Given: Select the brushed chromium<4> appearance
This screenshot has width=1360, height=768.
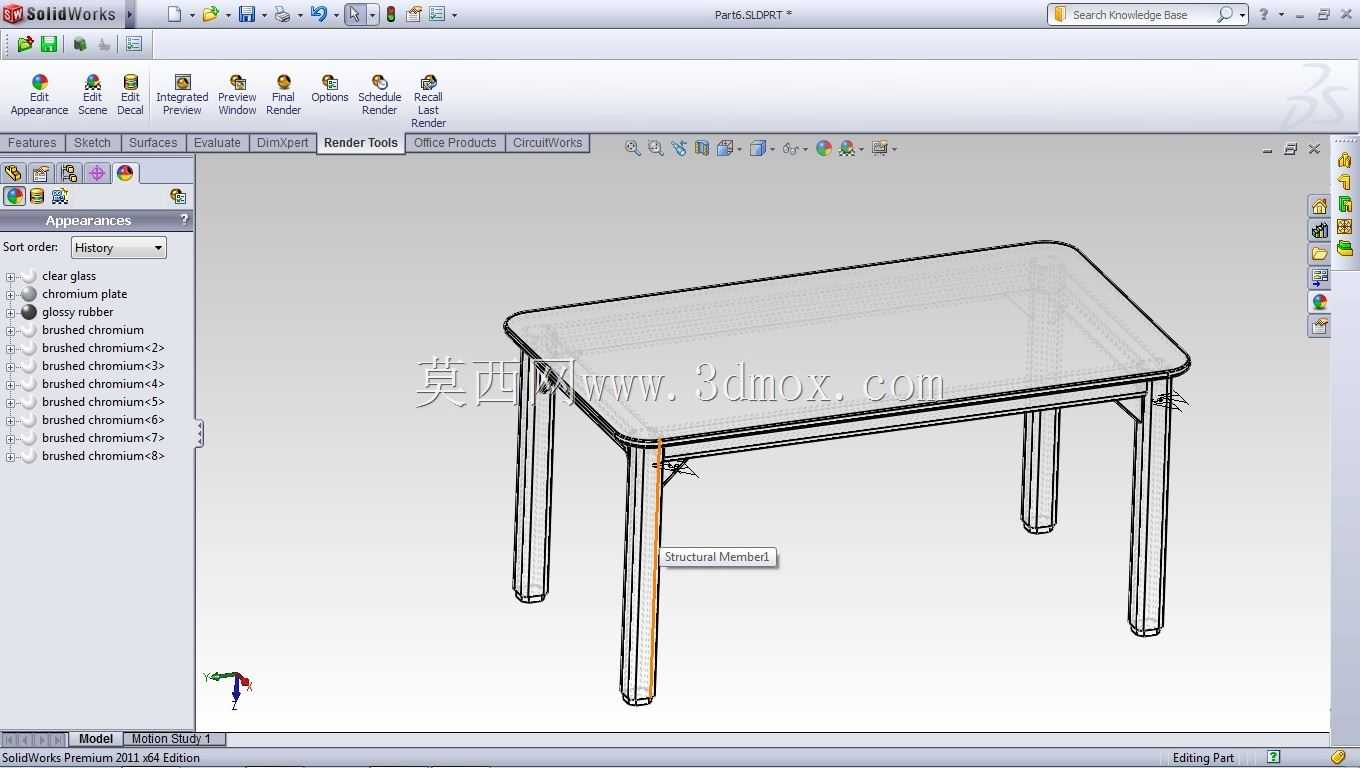Looking at the screenshot, I should (103, 384).
